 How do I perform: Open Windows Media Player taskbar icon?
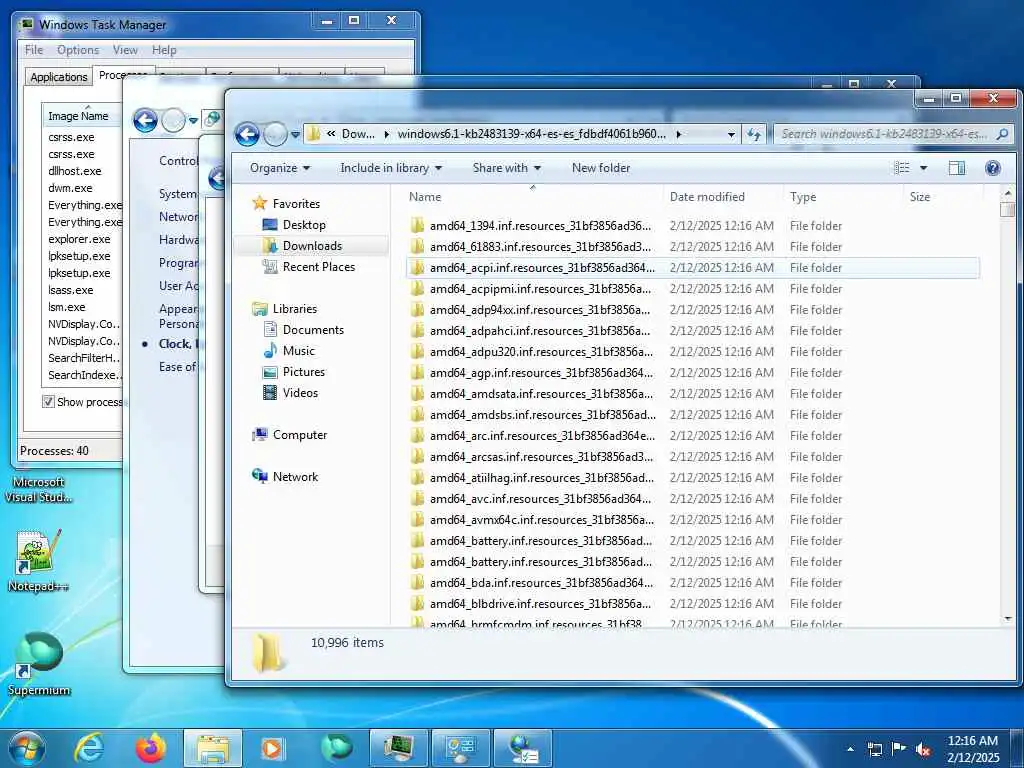pos(273,748)
